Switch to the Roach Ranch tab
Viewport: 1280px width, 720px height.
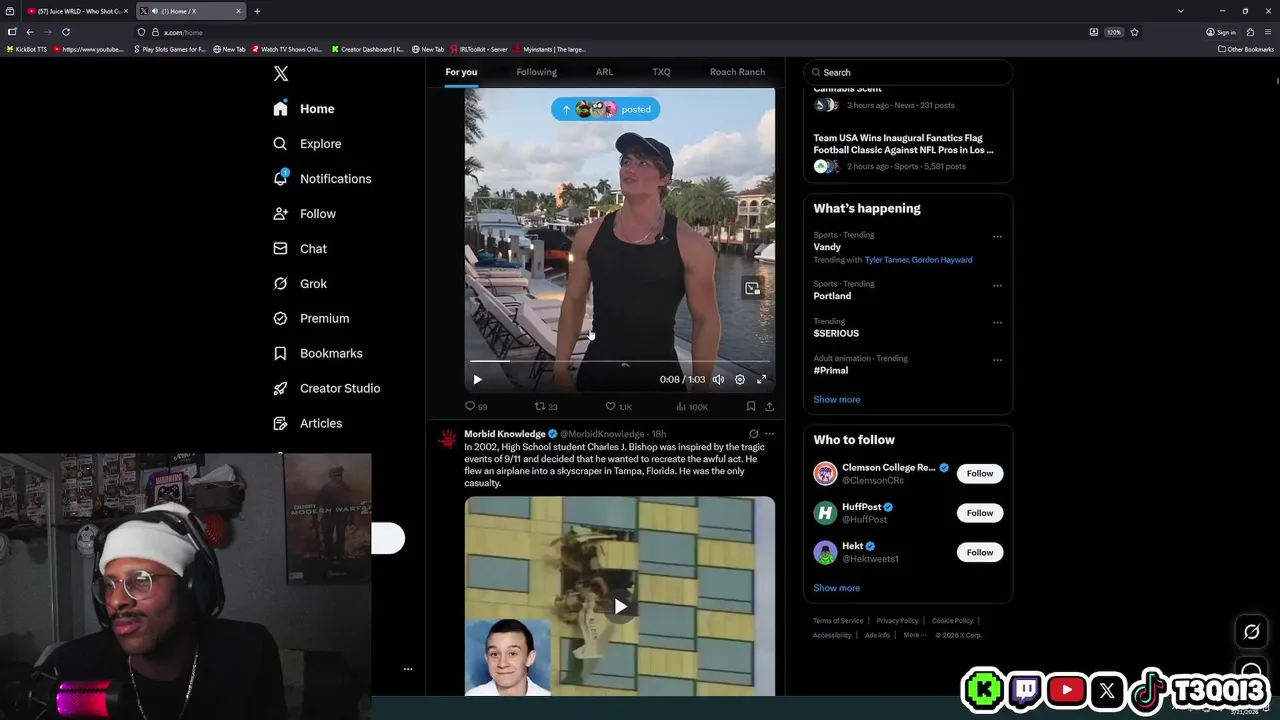tap(737, 72)
